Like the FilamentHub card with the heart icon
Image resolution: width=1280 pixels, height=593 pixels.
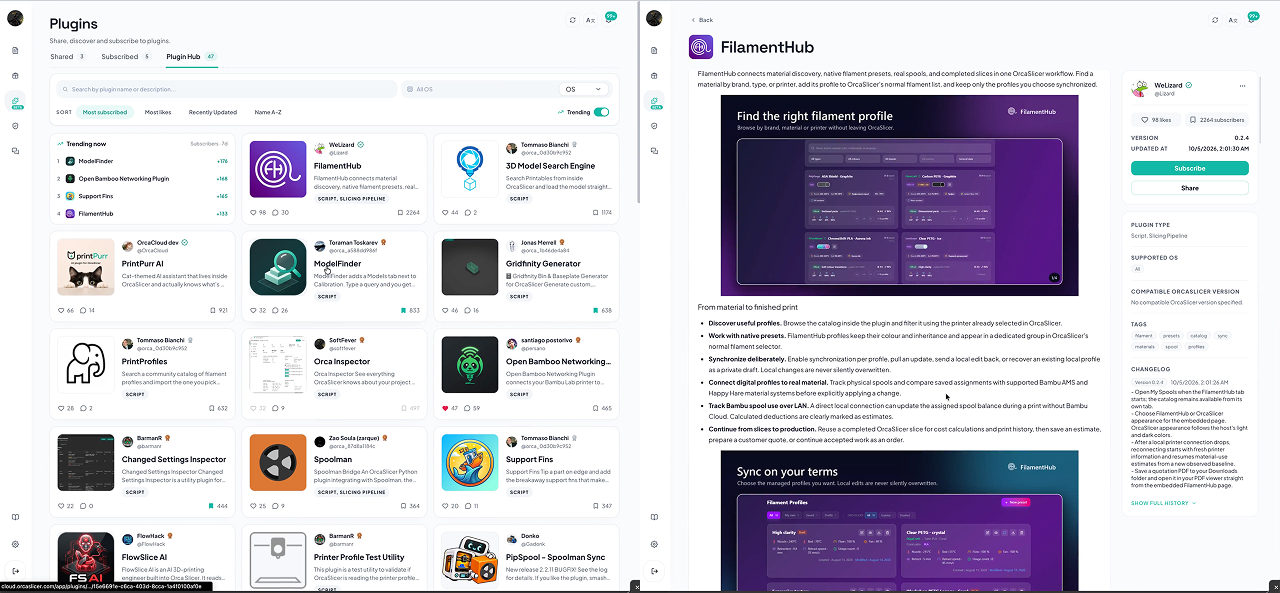tap(253, 212)
